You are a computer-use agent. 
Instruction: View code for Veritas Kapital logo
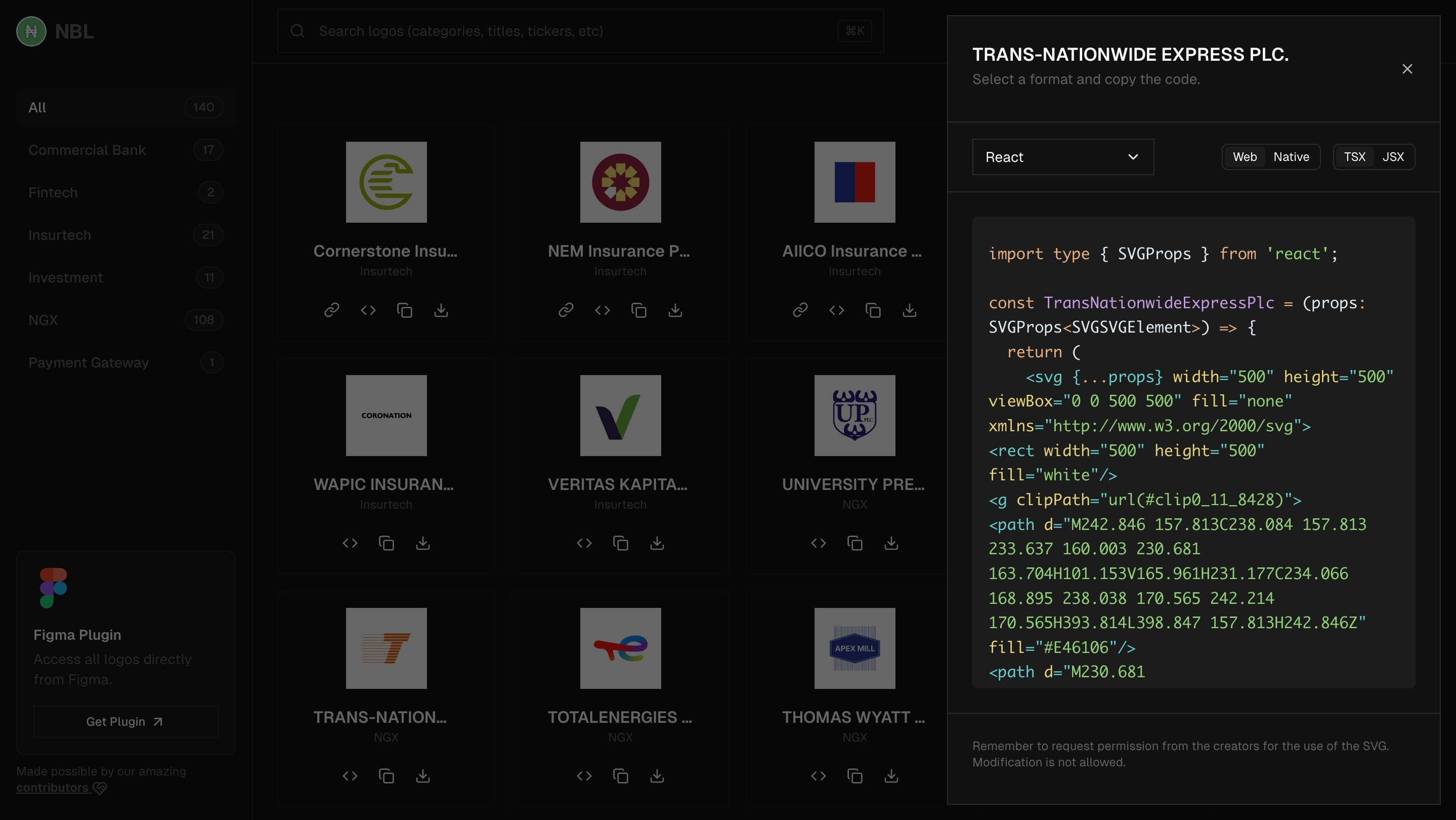pos(584,543)
